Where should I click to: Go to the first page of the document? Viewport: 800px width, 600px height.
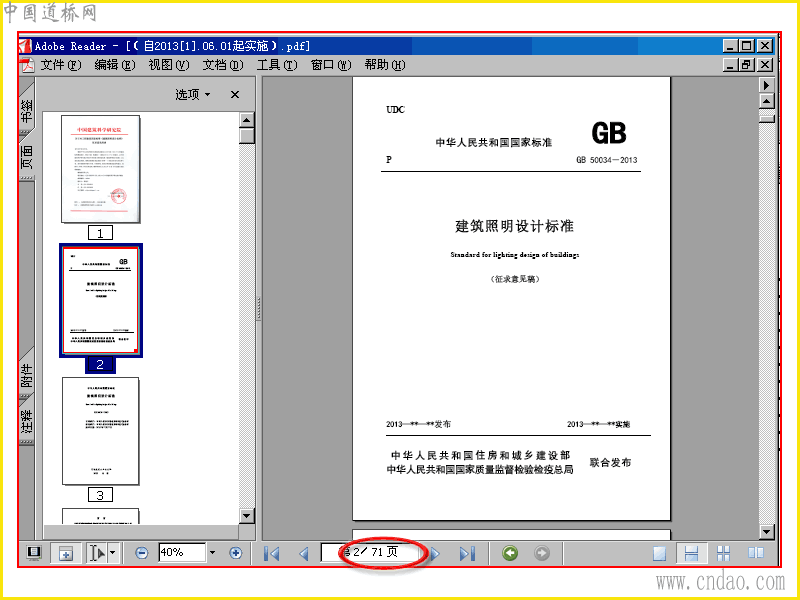(x=271, y=553)
